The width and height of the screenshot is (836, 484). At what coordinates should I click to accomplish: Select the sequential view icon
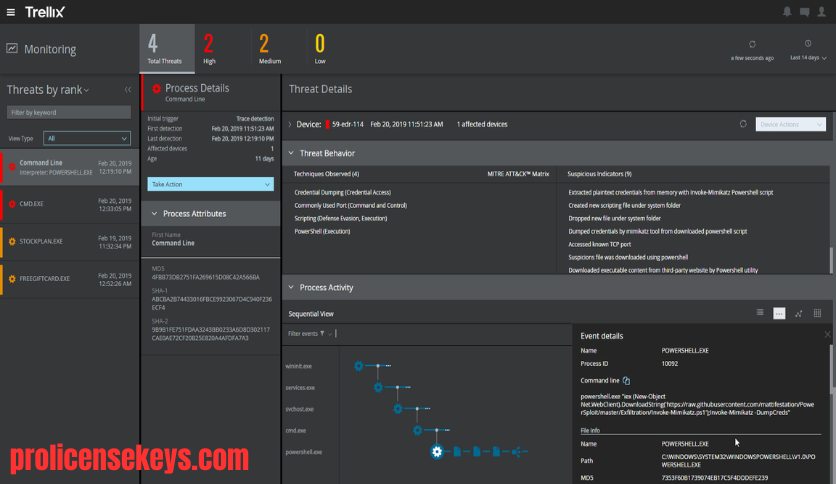point(779,313)
